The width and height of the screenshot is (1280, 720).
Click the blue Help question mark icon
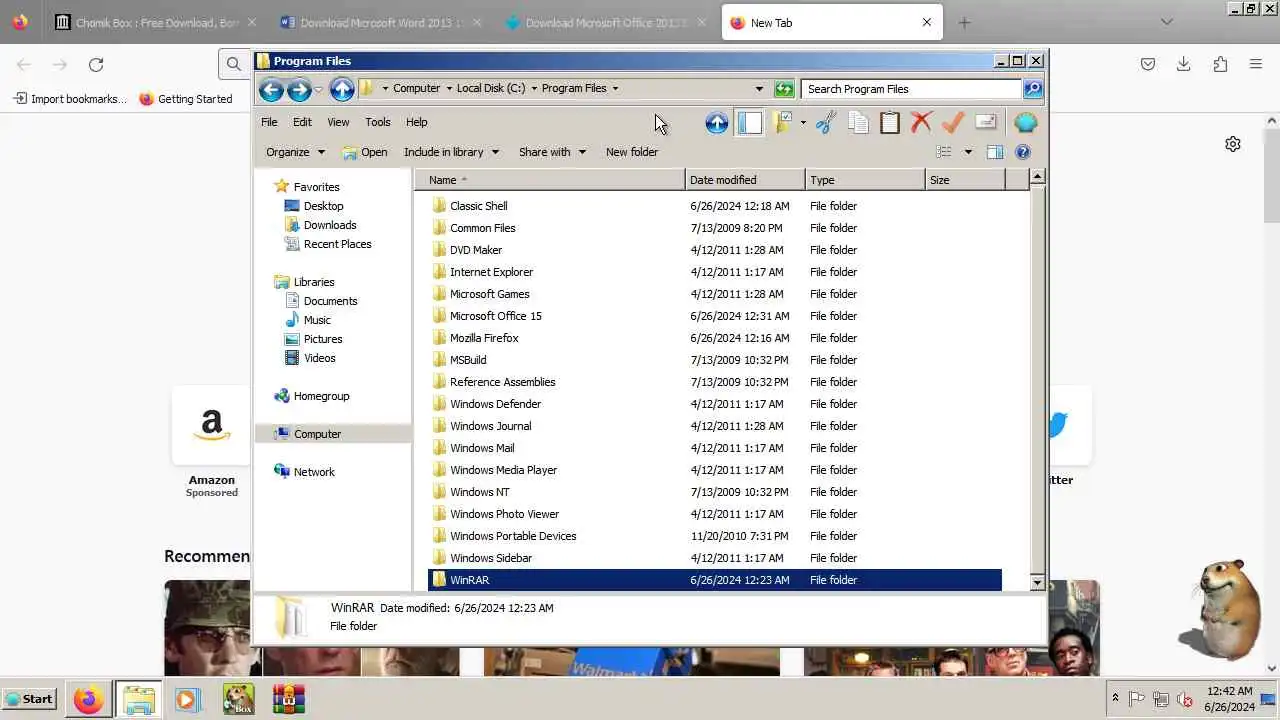coord(1023,152)
